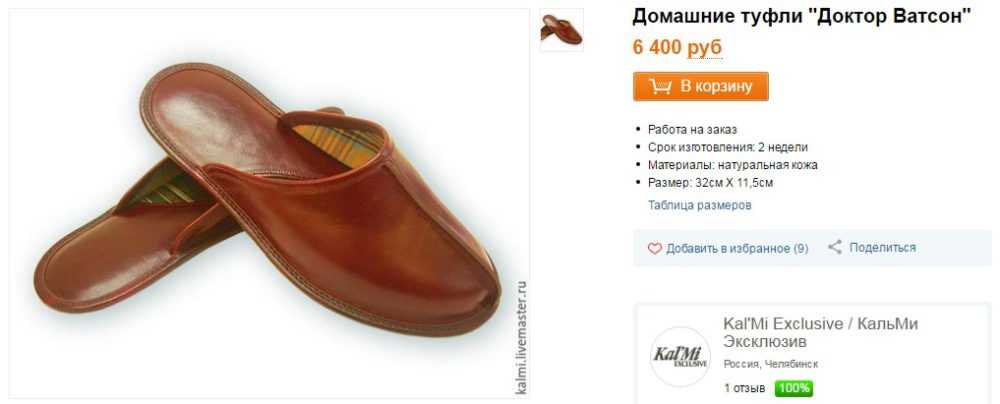Screen dimensions: 1000x404
Task: Click the share icon next to Поделиться
Action: point(835,247)
